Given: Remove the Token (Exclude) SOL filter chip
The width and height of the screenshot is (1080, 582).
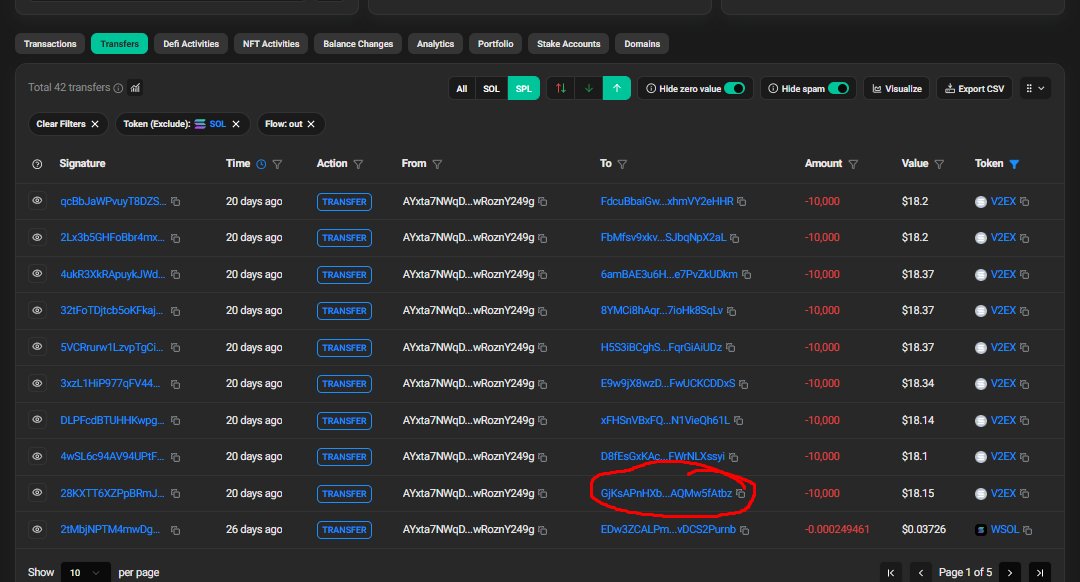Looking at the screenshot, I should click(x=236, y=124).
